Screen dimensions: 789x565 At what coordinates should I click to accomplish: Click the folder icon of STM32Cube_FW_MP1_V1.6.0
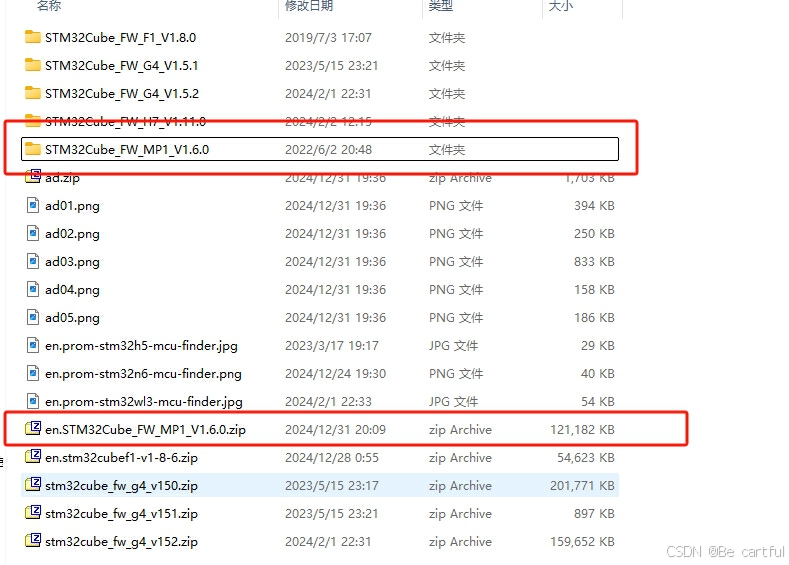[x=33, y=149]
